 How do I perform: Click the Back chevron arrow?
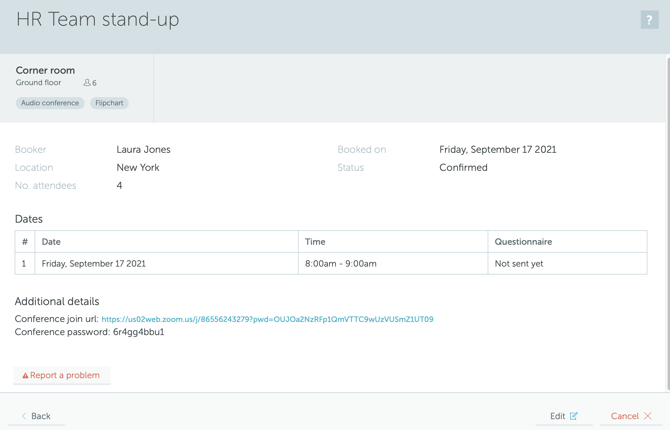(24, 416)
